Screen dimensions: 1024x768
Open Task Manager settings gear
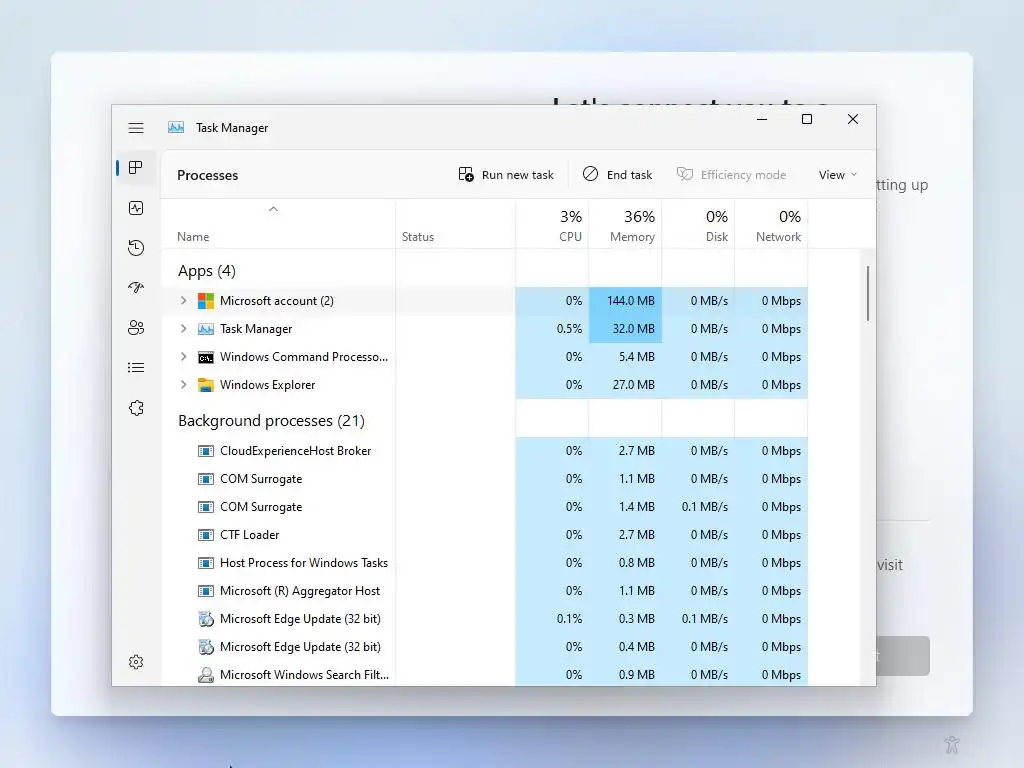pos(136,662)
